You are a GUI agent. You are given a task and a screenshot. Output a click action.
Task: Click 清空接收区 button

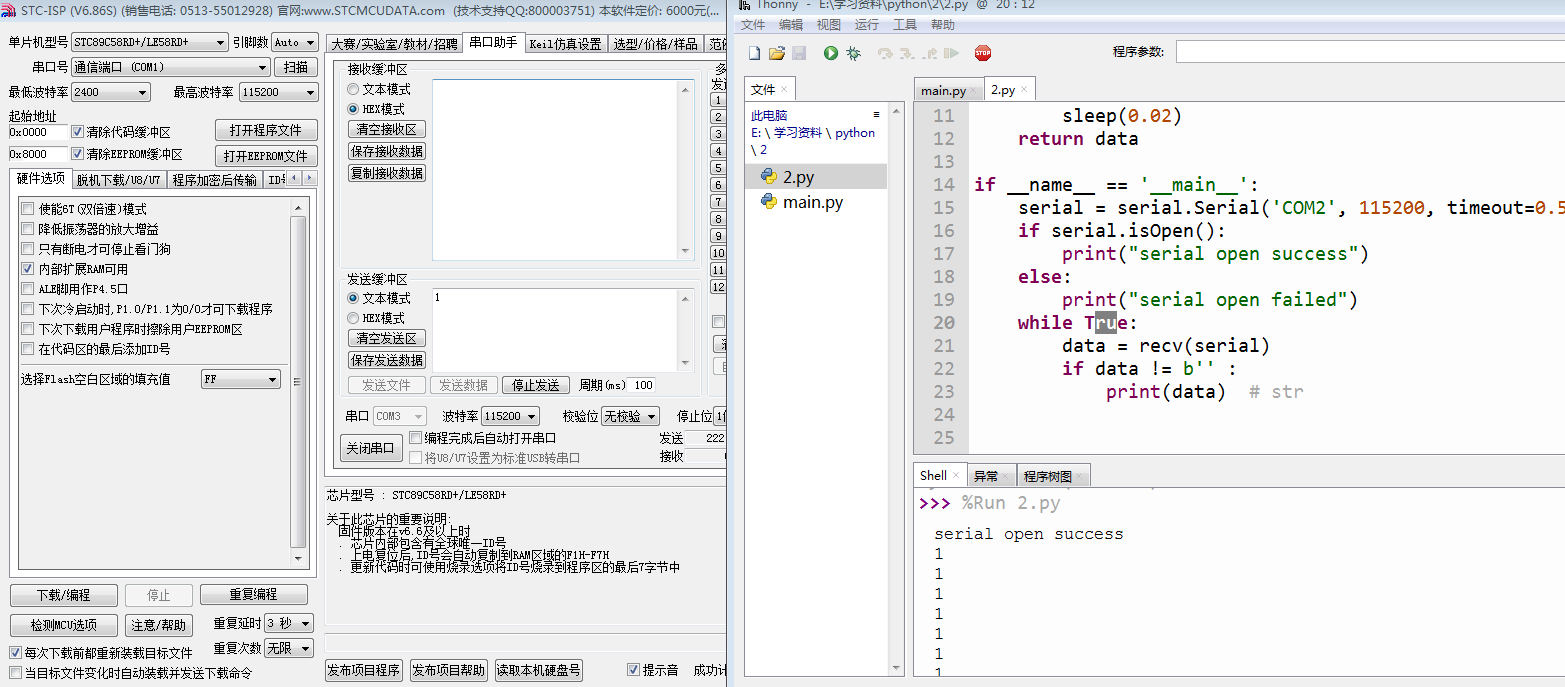tap(386, 129)
